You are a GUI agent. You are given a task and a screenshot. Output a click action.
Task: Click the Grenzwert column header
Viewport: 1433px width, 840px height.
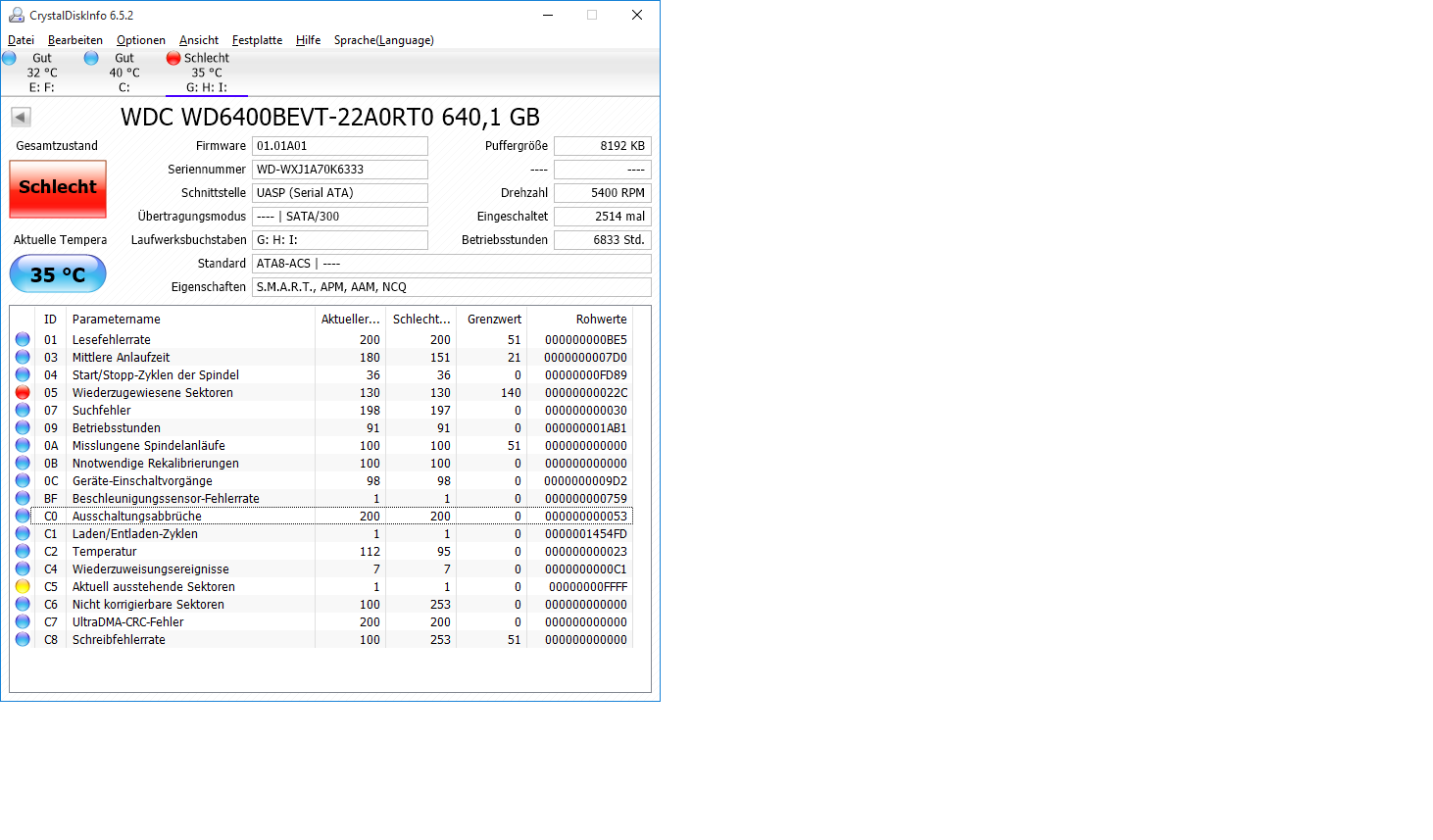click(492, 320)
